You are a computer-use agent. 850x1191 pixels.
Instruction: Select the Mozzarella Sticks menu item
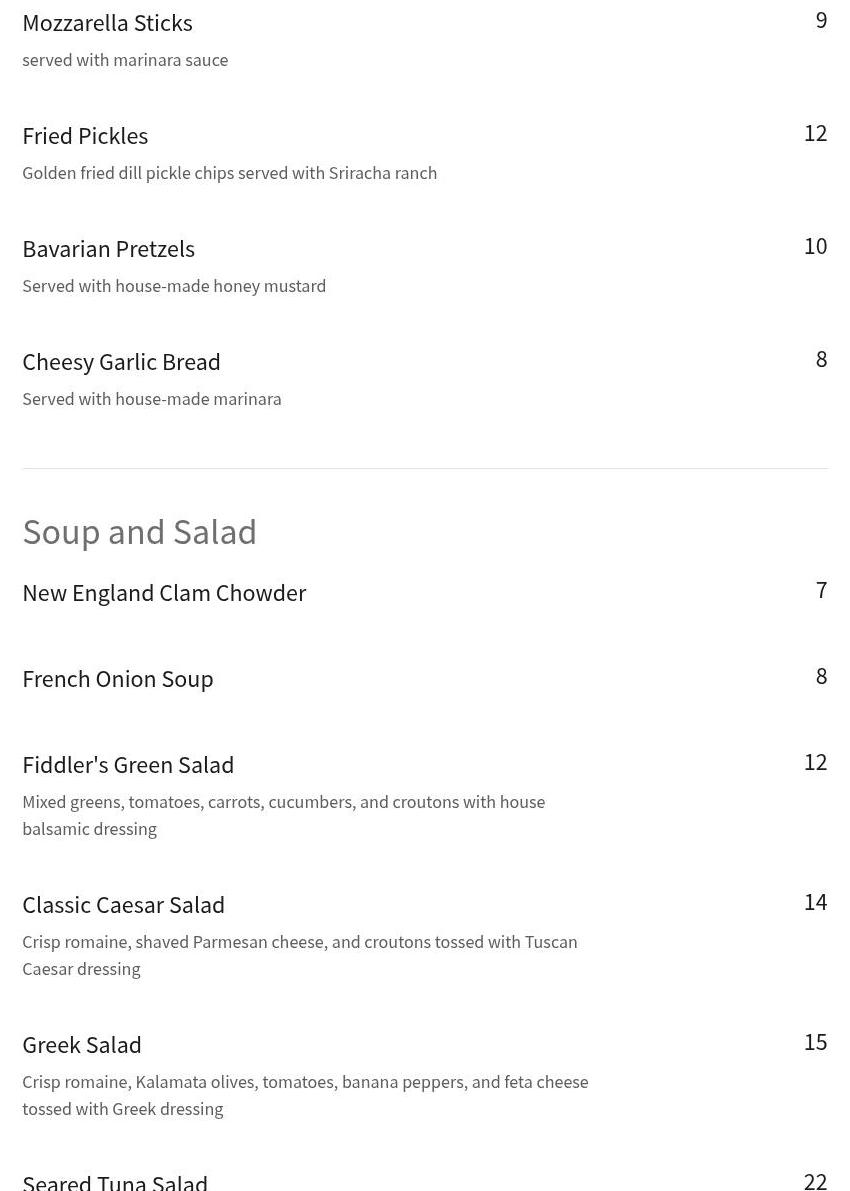point(107,23)
